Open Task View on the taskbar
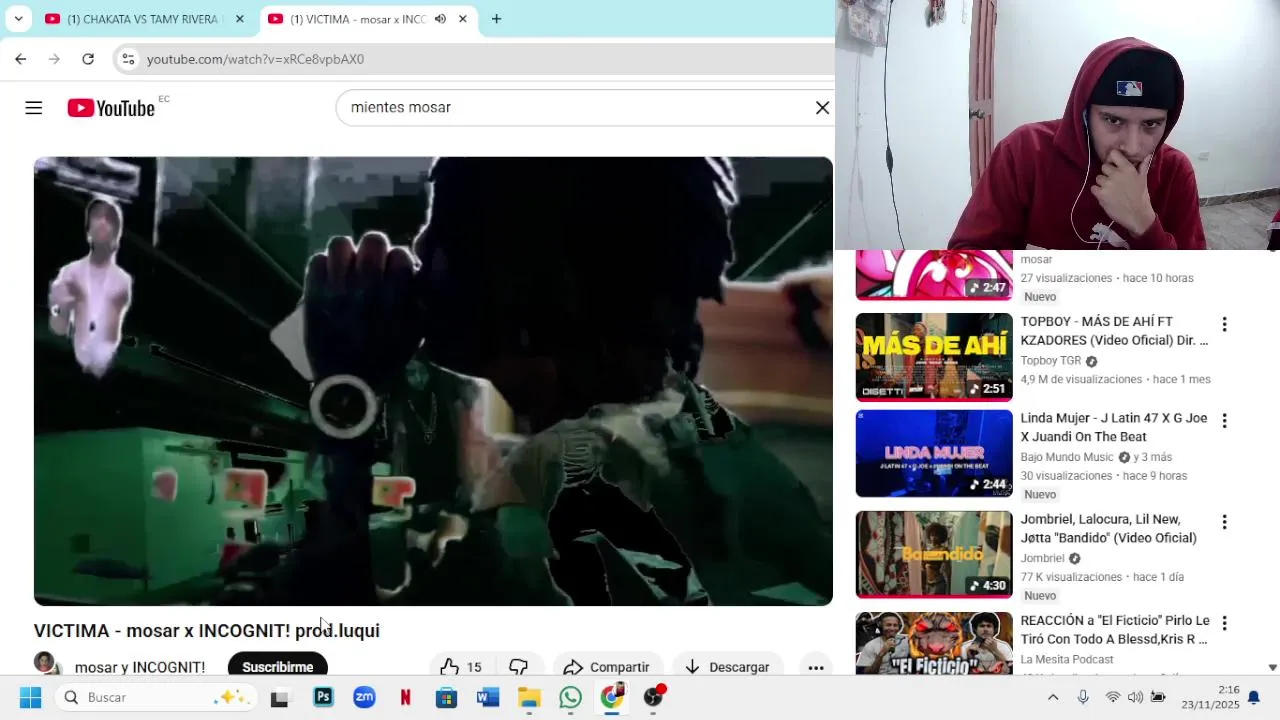This screenshot has width=1280, height=720. click(280, 697)
